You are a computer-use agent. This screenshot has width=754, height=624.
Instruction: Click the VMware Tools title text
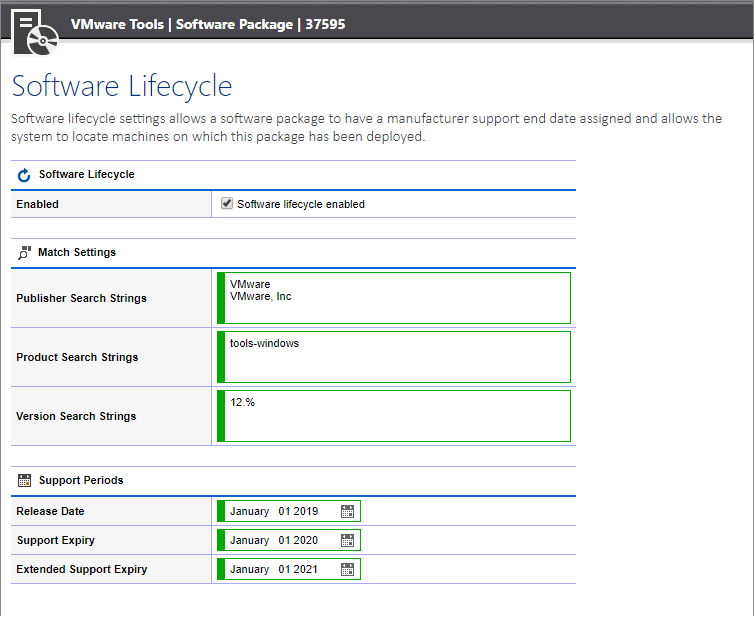[117, 25]
